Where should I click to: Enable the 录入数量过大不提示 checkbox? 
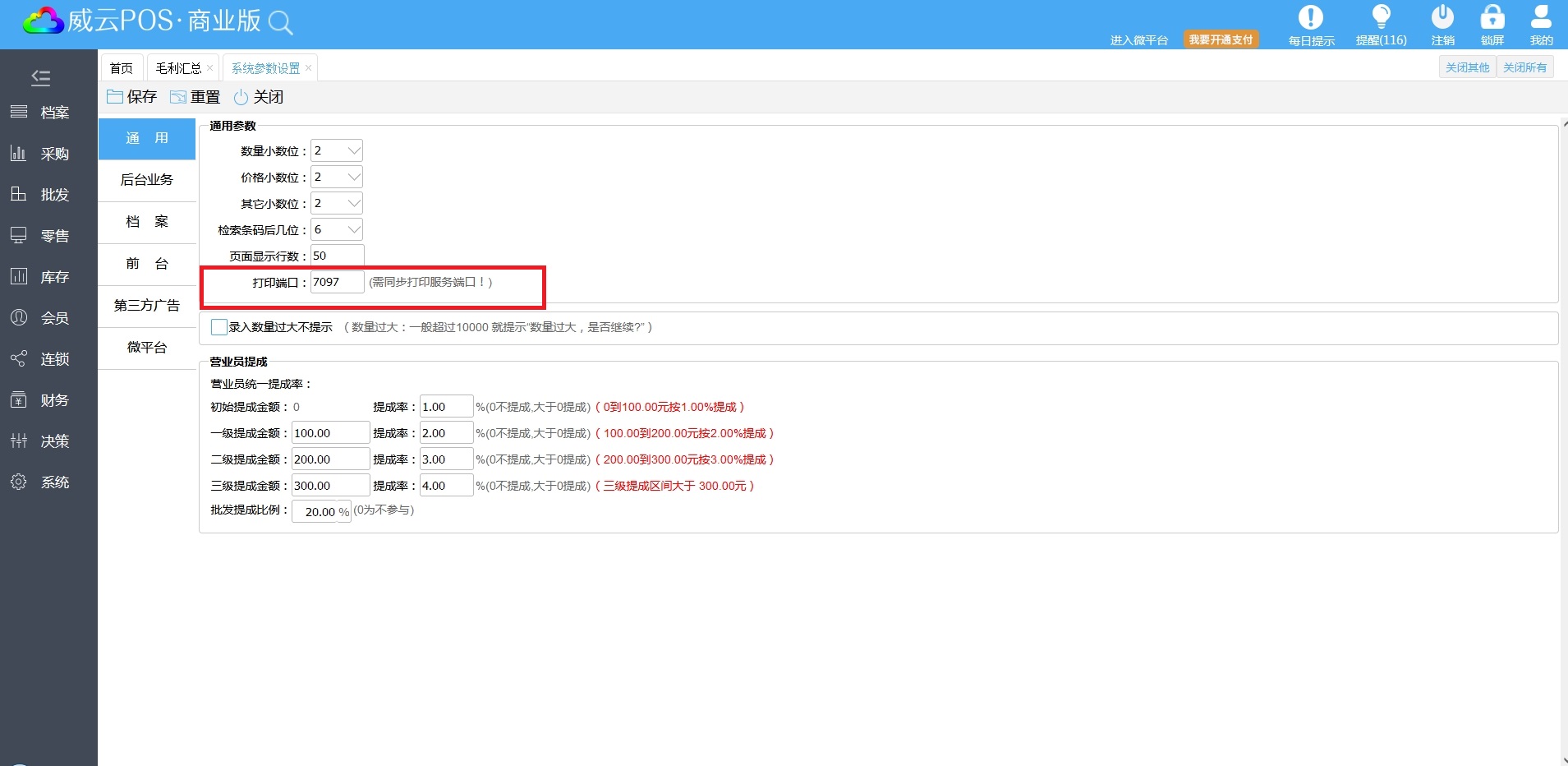pos(219,327)
